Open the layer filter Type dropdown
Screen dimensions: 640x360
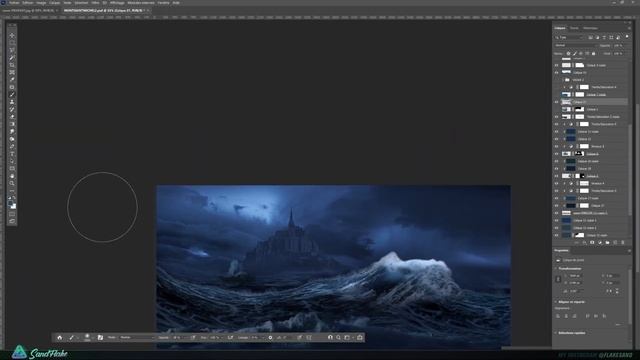(569, 38)
